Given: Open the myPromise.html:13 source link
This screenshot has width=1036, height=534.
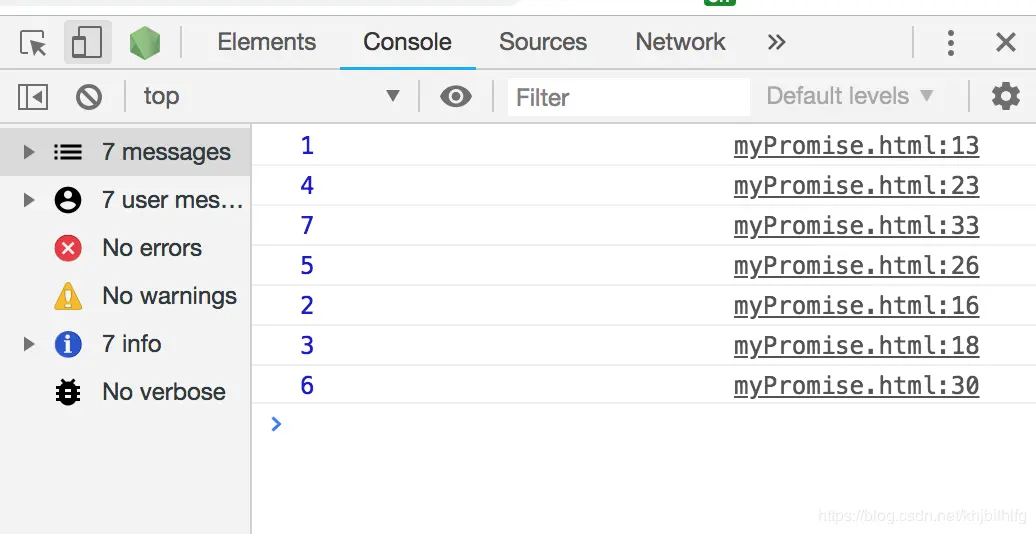Looking at the screenshot, I should 856,145.
